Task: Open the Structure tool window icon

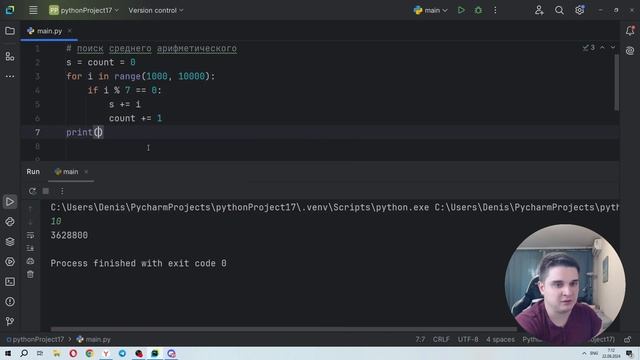Action: click(x=10, y=56)
